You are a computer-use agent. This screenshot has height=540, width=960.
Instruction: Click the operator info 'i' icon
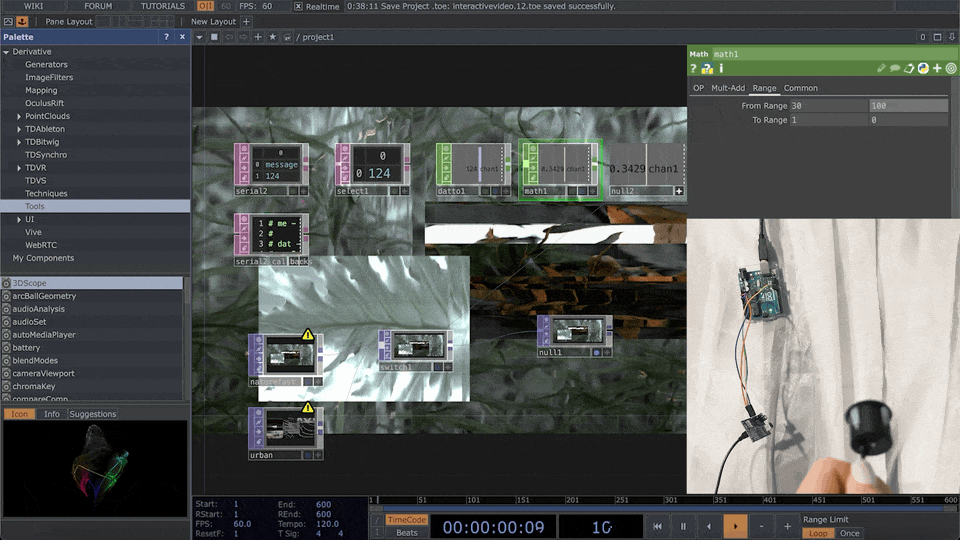(x=721, y=69)
